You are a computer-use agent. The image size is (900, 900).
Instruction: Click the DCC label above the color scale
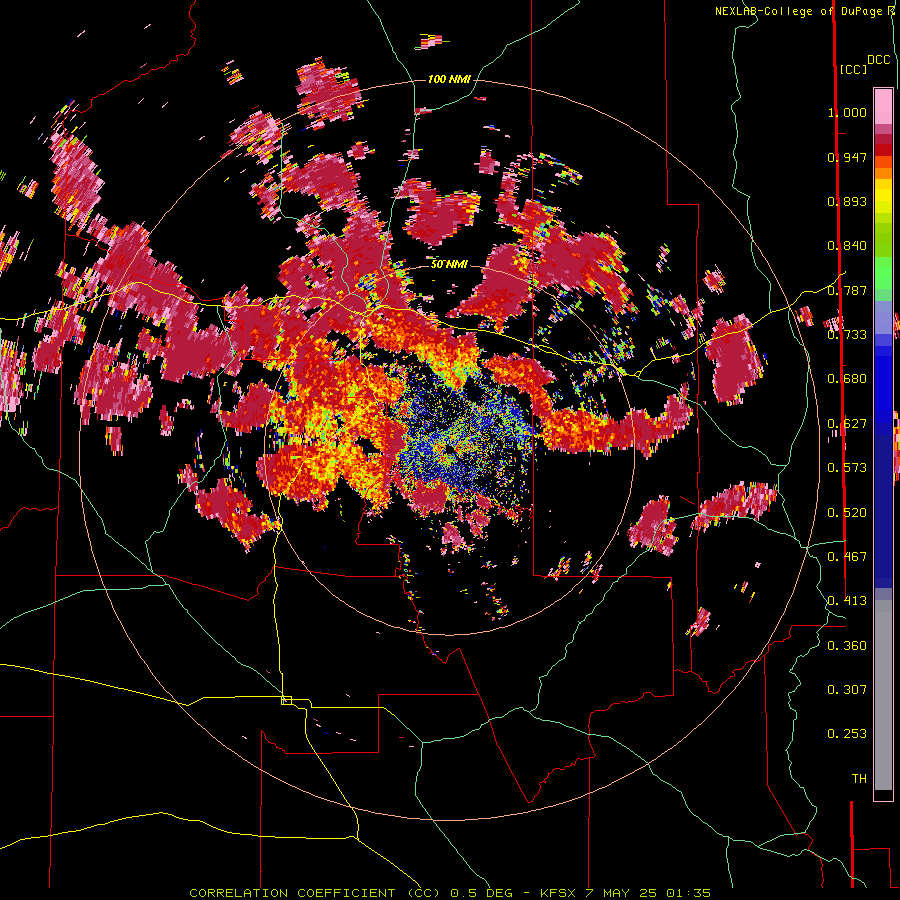(x=879, y=60)
